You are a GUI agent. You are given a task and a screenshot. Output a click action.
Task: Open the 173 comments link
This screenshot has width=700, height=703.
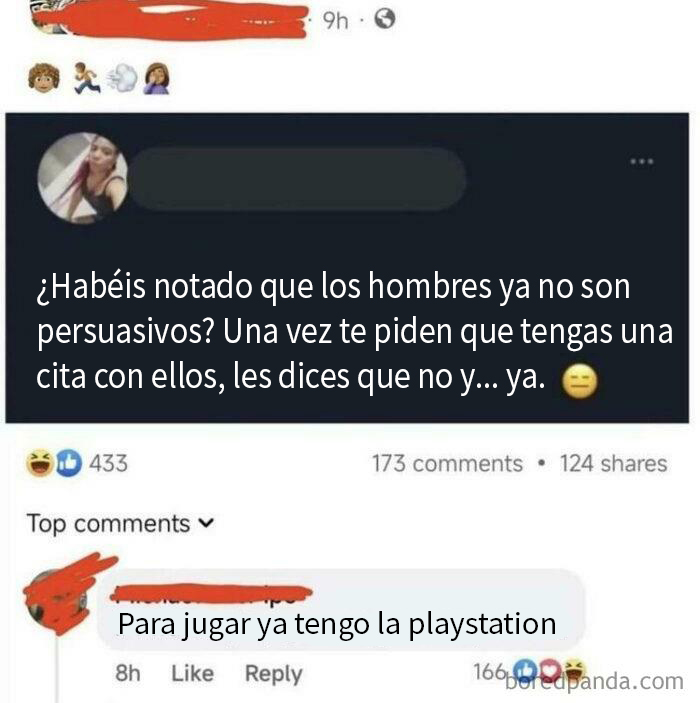click(x=447, y=464)
